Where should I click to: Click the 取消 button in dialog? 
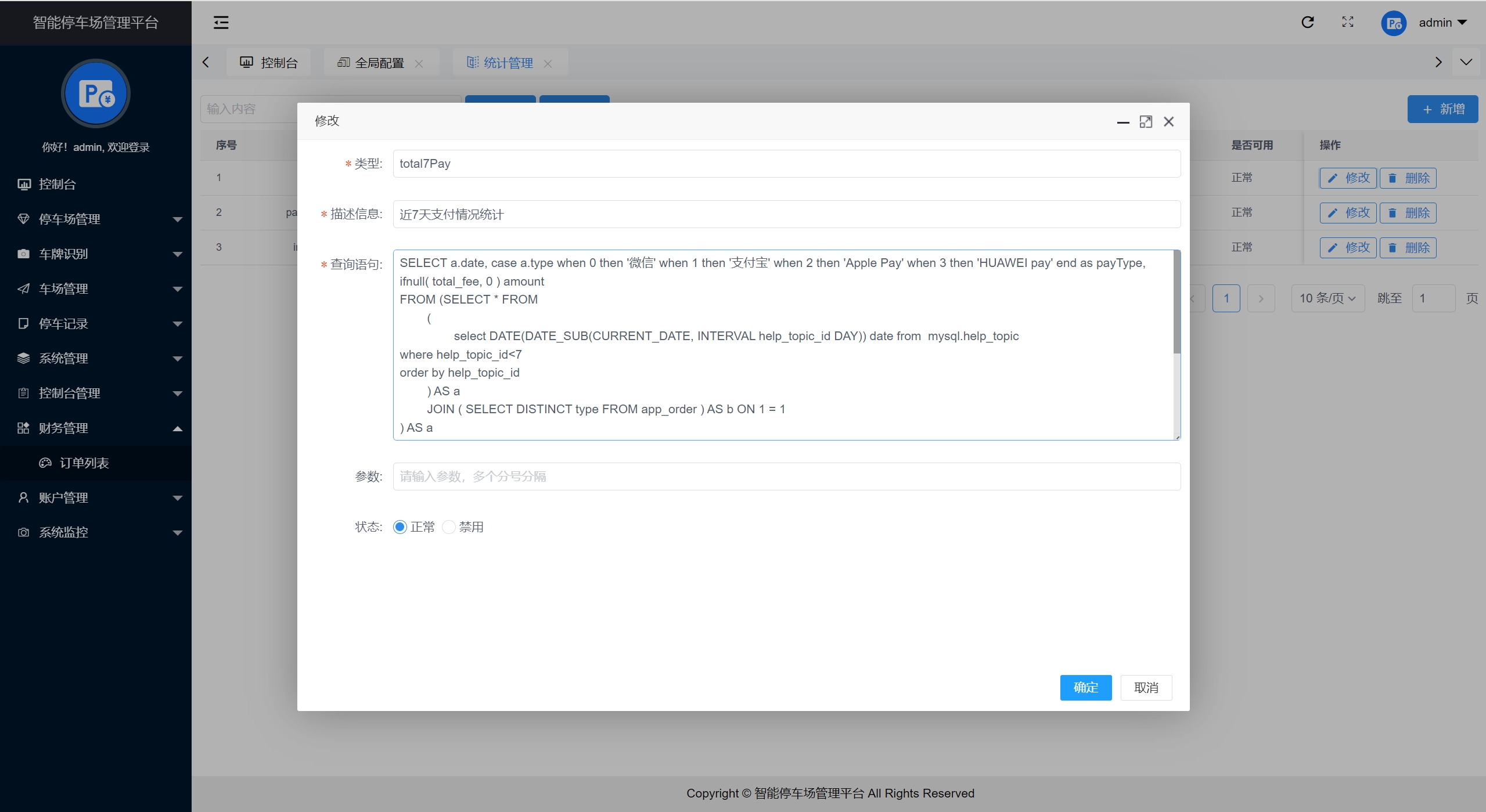click(x=1146, y=687)
